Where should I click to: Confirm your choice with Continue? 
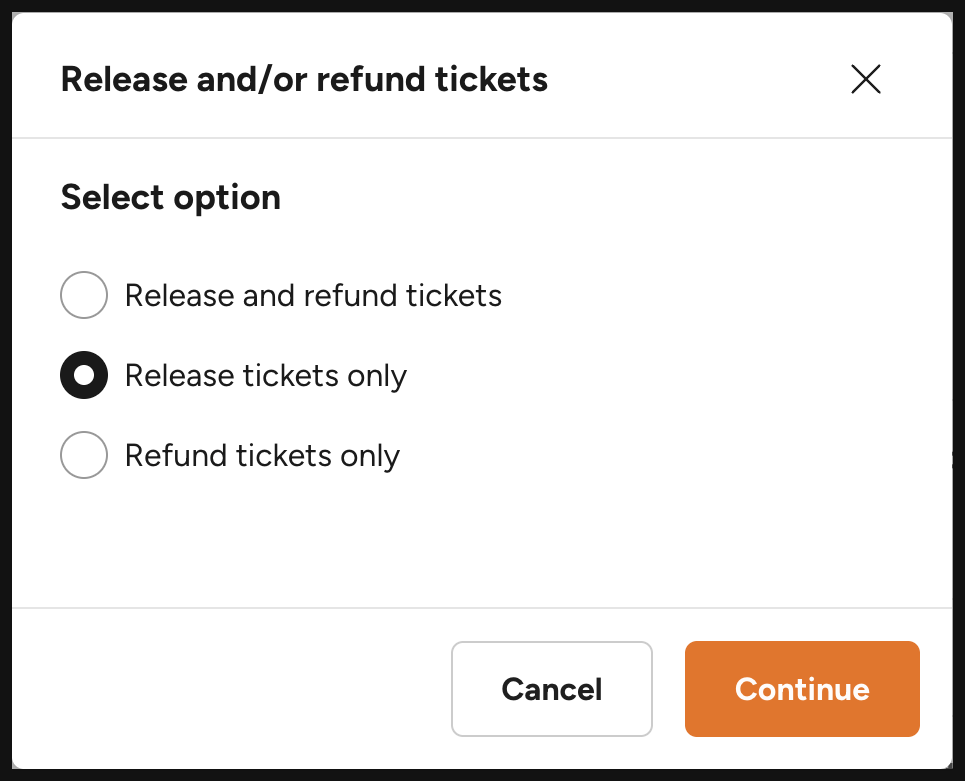pyautogui.click(x=801, y=689)
